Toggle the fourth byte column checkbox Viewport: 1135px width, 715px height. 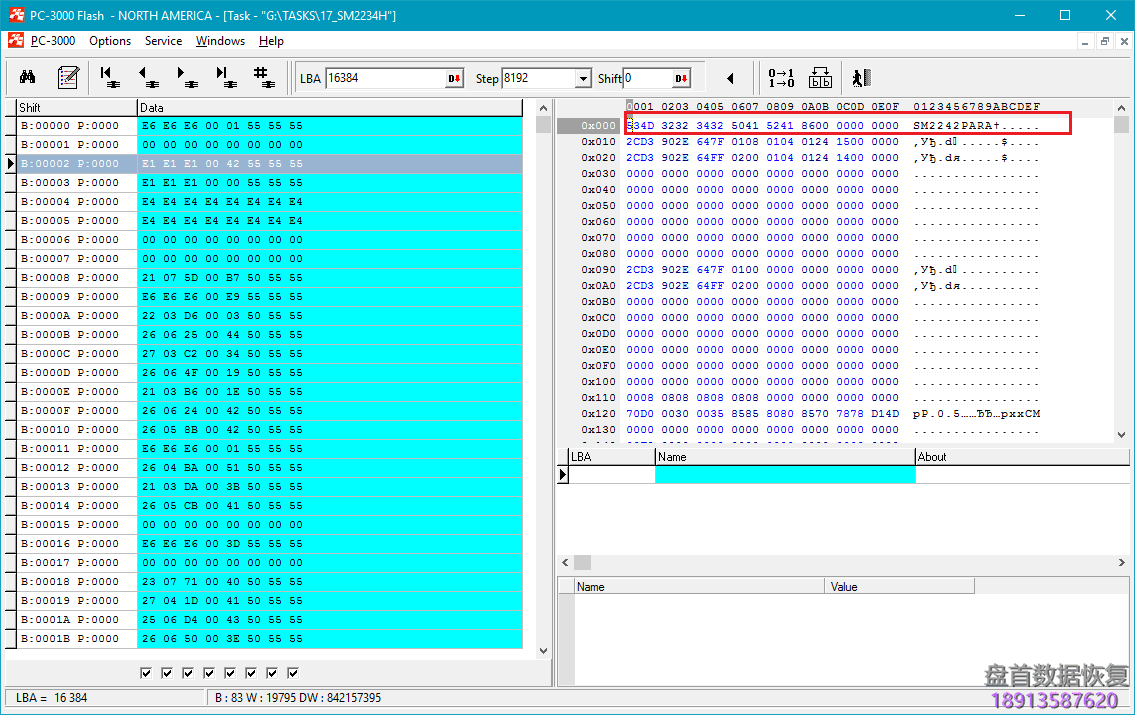tap(209, 673)
